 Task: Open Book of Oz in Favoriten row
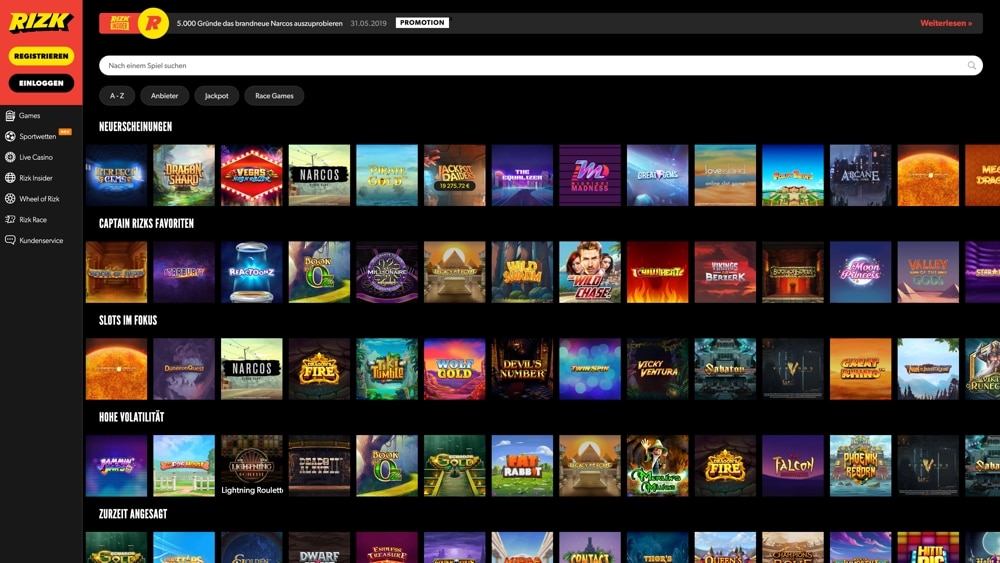pyautogui.click(x=319, y=272)
